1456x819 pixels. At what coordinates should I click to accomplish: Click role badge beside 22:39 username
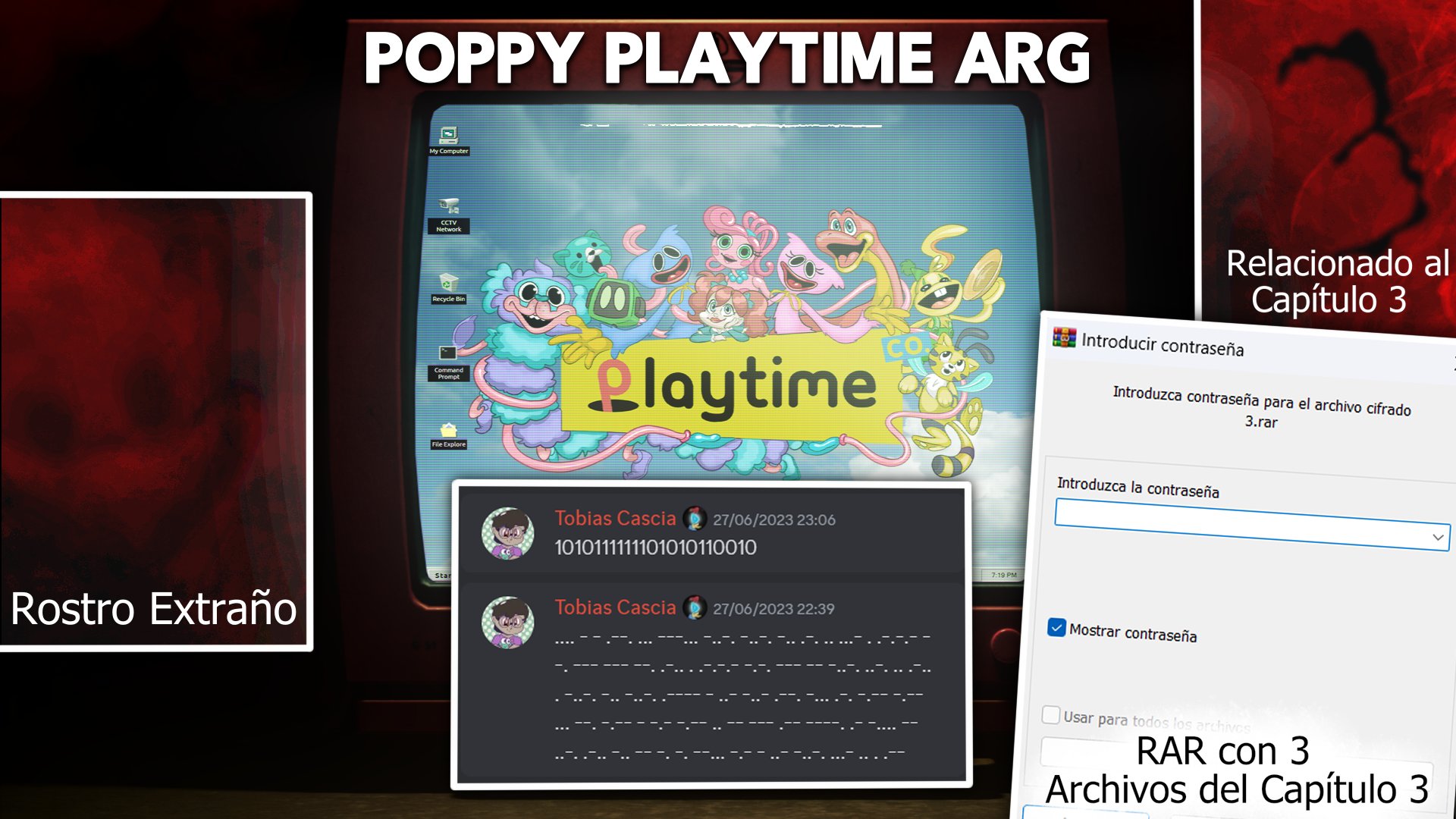pos(695,607)
